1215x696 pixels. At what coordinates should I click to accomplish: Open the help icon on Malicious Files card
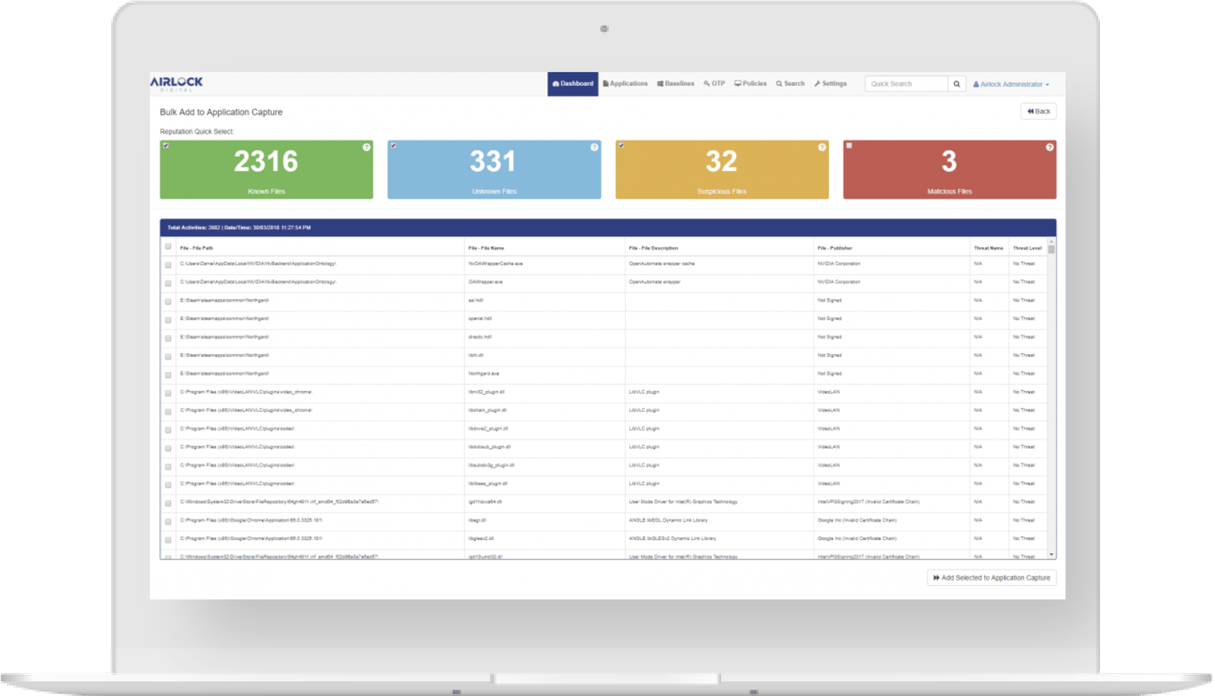point(1050,147)
